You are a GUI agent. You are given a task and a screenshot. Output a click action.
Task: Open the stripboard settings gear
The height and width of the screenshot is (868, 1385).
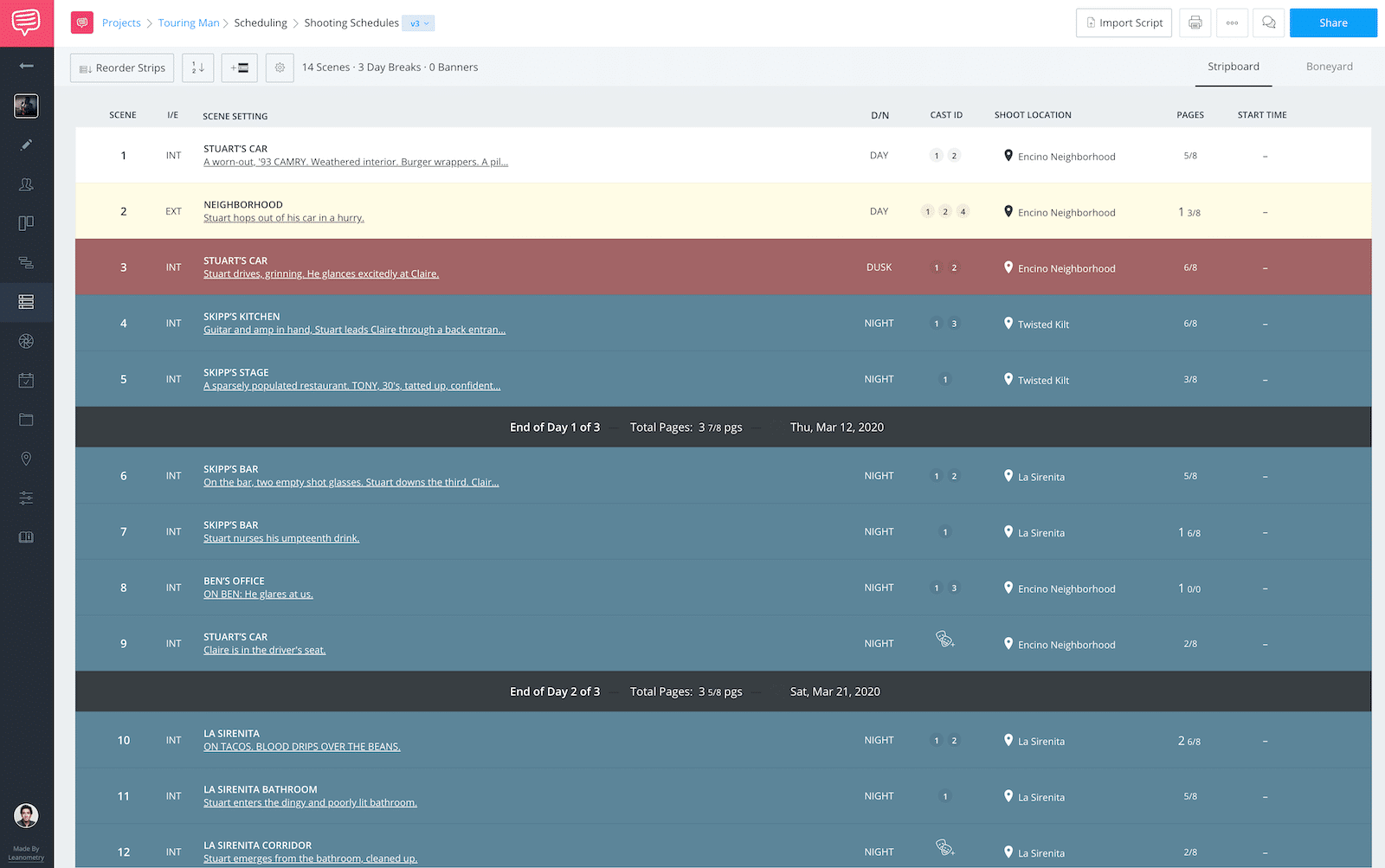tap(279, 67)
